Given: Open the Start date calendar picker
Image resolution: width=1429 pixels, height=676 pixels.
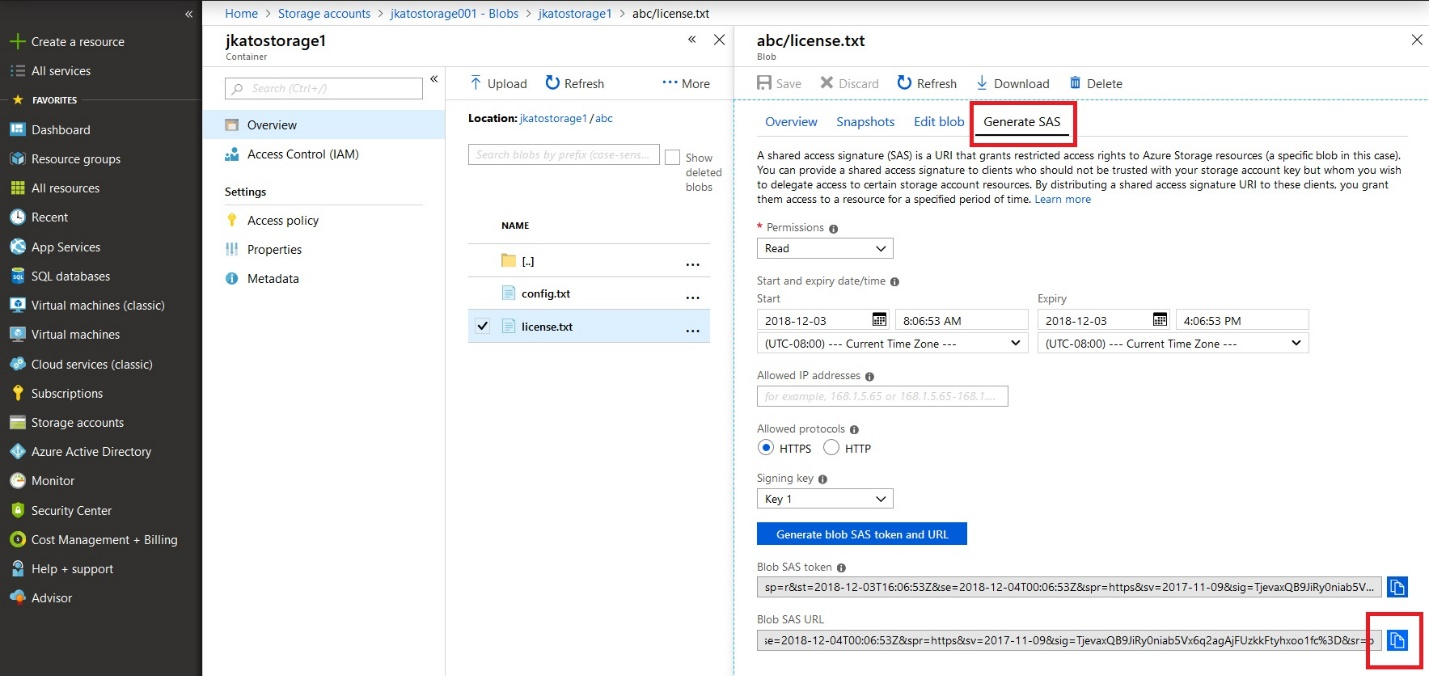Looking at the screenshot, I should (879, 320).
